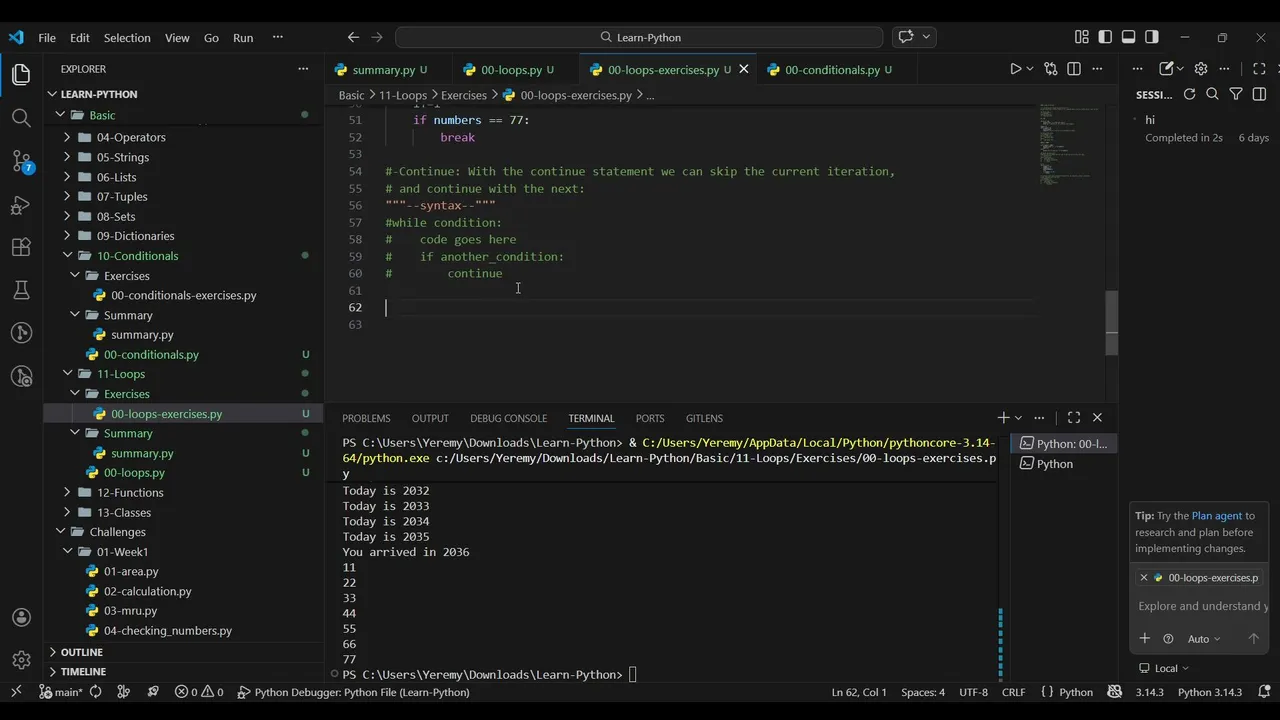Viewport: 1280px width, 720px height.
Task: Open the Selection menu
Action: pyautogui.click(x=127, y=38)
